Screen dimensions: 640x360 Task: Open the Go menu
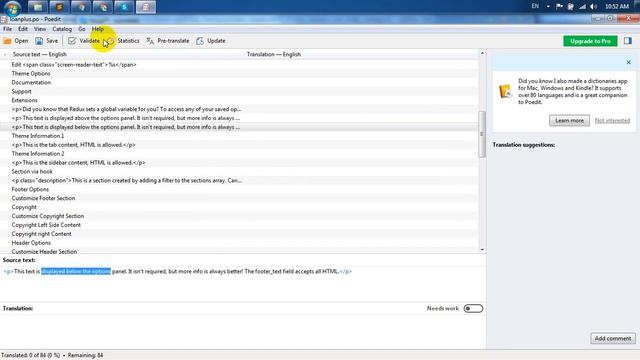click(x=82, y=29)
